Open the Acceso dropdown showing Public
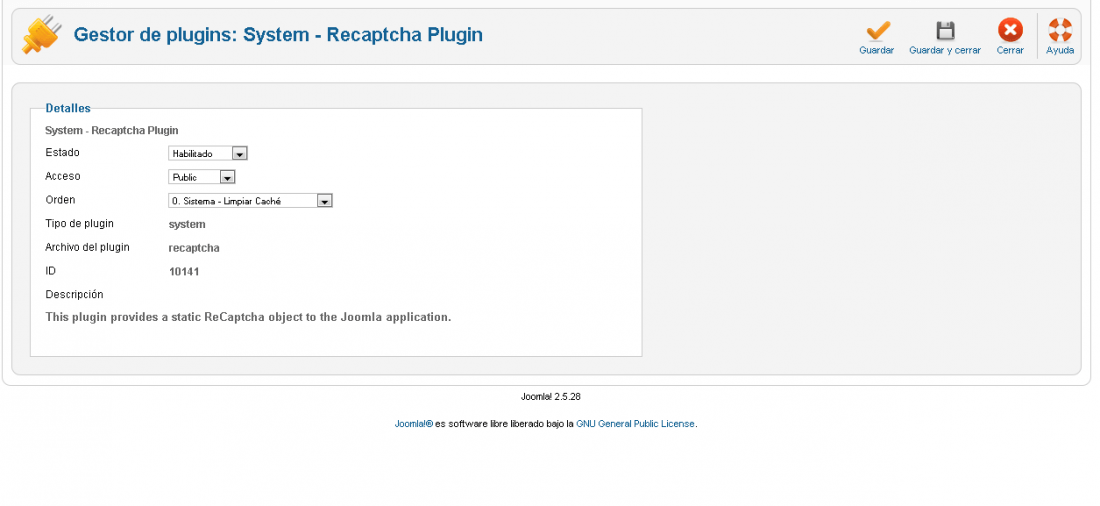Screen dimensions: 1100x506 tap(201, 178)
